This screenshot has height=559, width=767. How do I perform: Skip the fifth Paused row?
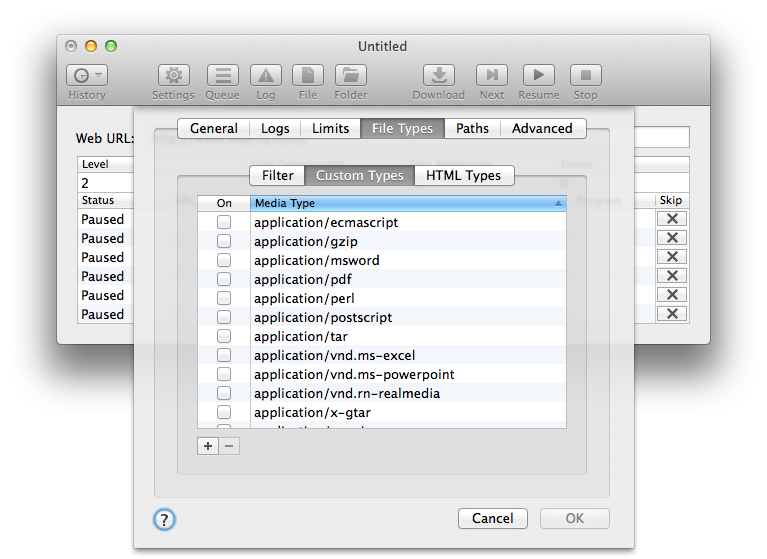coord(672,295)
